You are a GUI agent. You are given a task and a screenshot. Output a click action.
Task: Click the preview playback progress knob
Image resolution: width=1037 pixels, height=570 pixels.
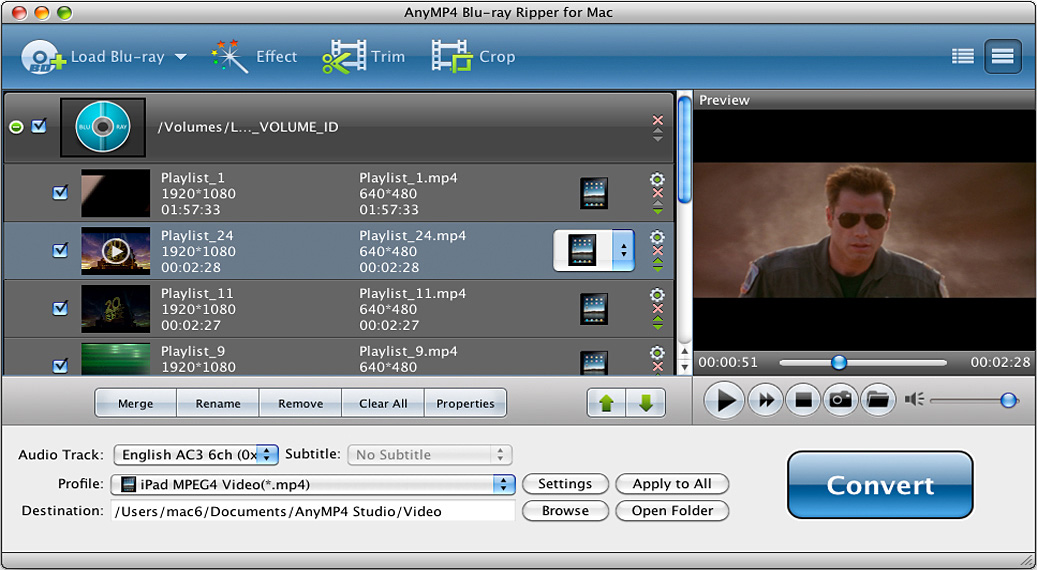click(x=839, y=362)
